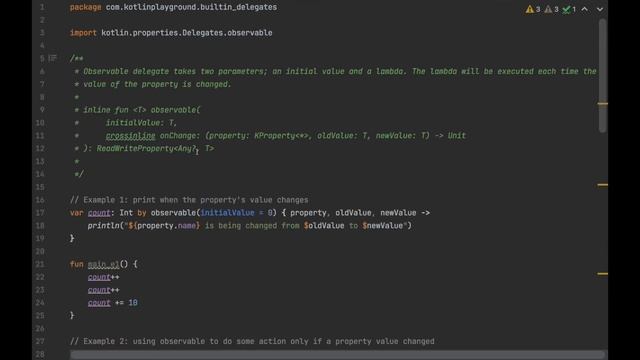Click the yellow warnings indicator showing 3
Screen dimensions: 640x360
pyautogui.click(x=533, y=9)
